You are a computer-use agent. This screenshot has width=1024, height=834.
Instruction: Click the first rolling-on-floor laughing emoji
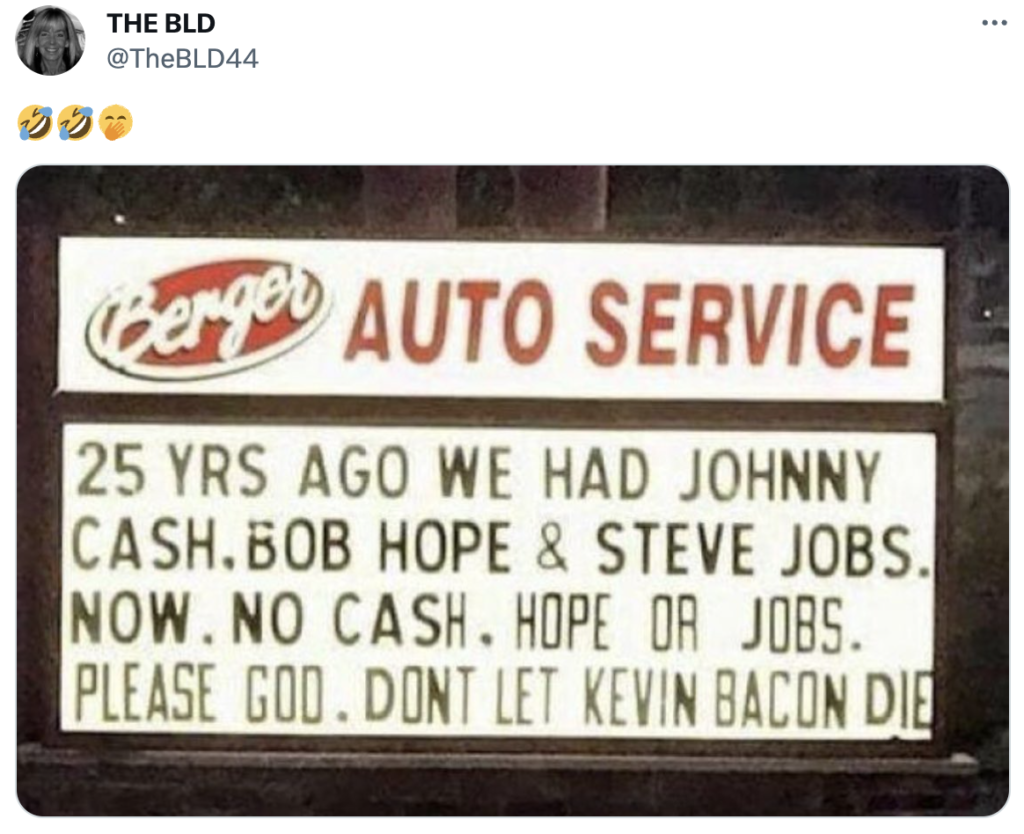click(x=35, y=123)
